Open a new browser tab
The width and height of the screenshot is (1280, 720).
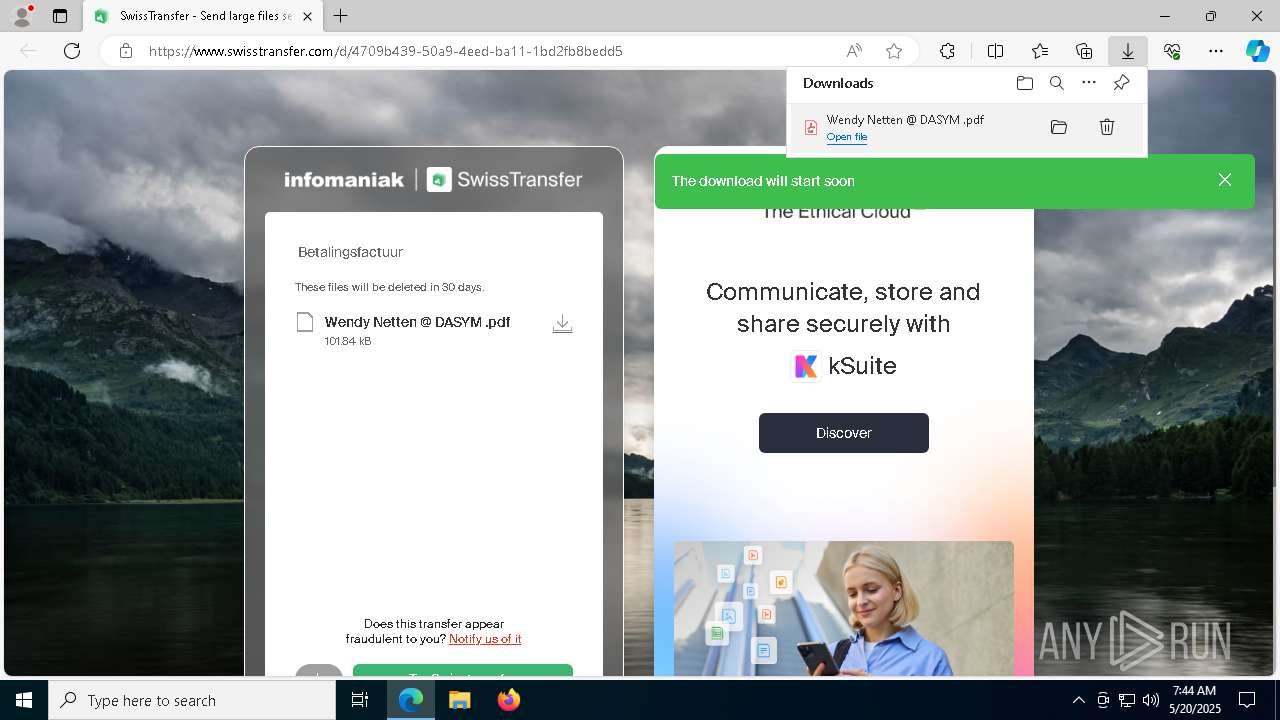pos(341,16)
